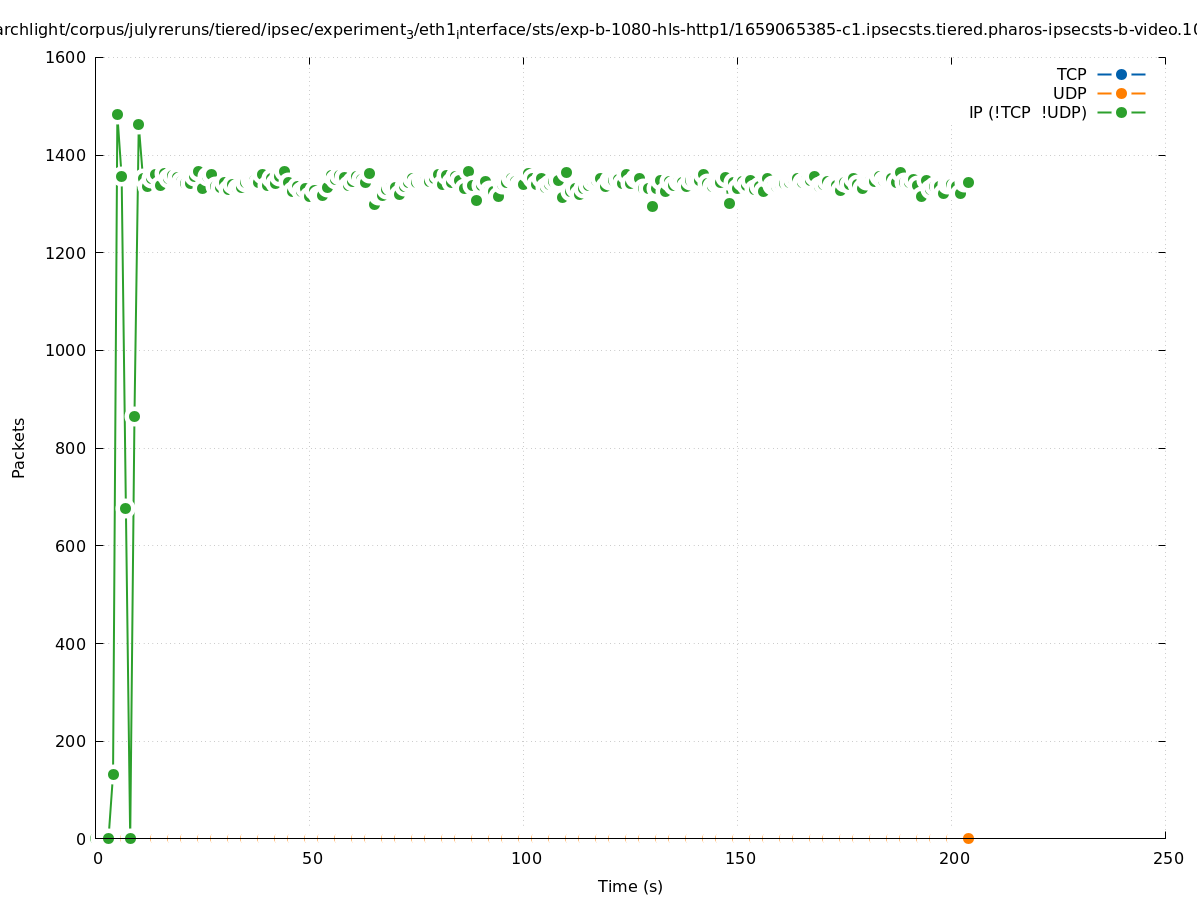Click the TCP legend label text
Viewport: 1197px width, 900px height.
point(1071,74)
